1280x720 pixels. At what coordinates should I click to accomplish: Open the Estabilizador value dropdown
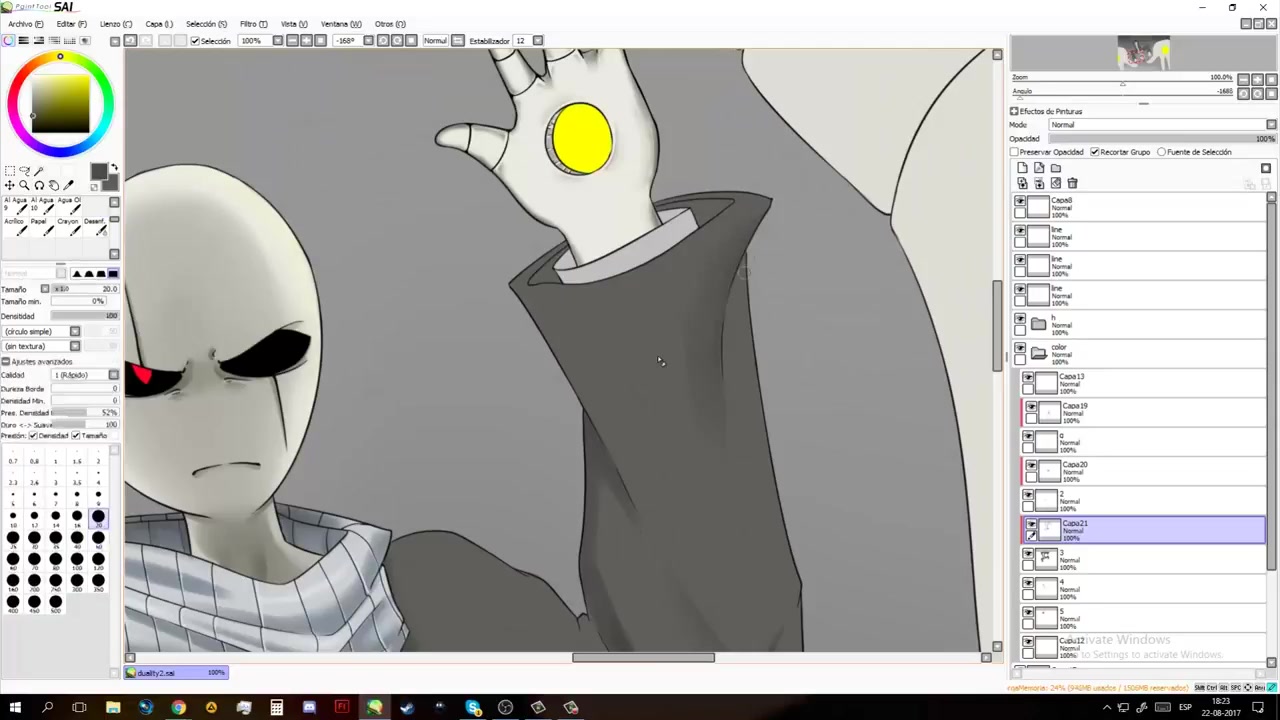tap(537, 40)
